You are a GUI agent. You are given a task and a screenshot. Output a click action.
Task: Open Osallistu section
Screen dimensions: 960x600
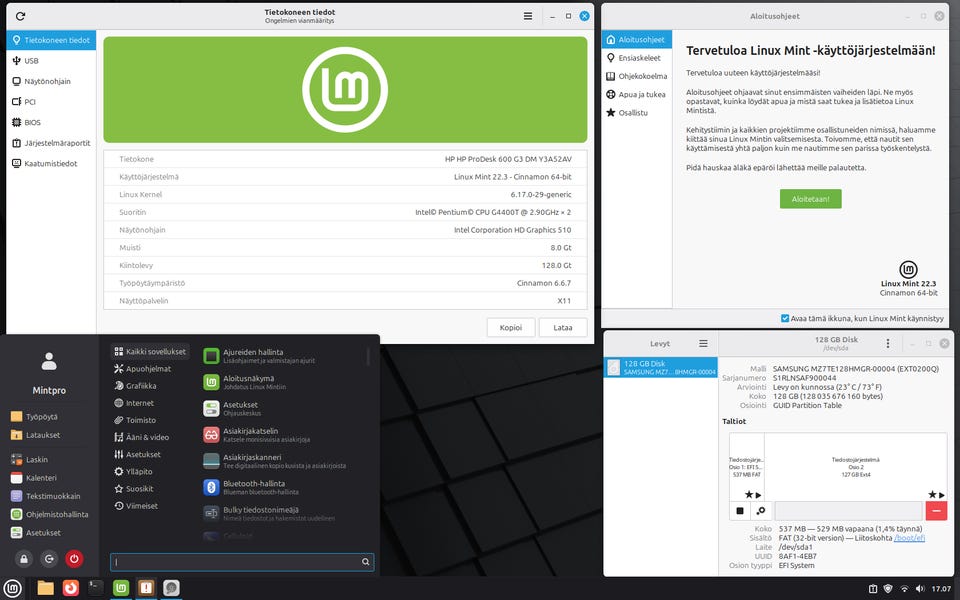point(636,113)
